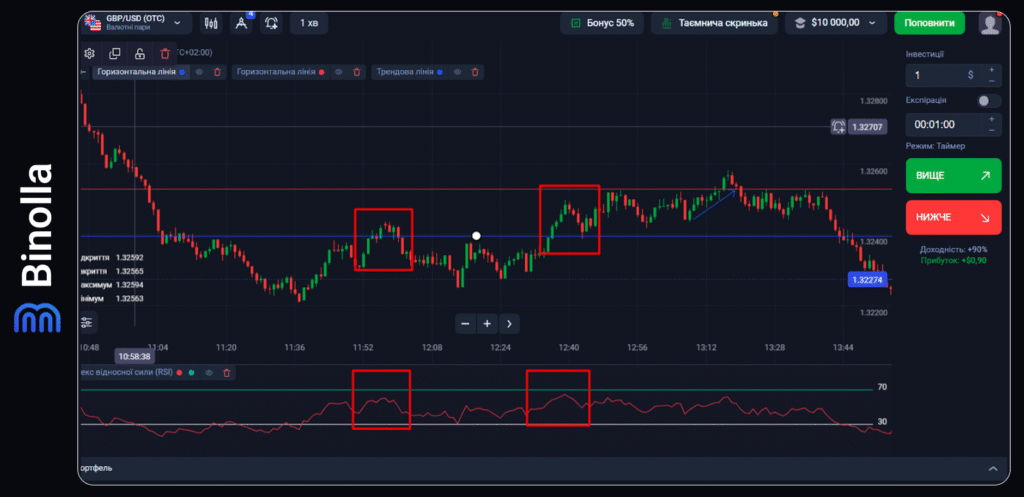Click the red RSI line color dot
This screenshot has height=497, width=1024.
pos(179,373)
